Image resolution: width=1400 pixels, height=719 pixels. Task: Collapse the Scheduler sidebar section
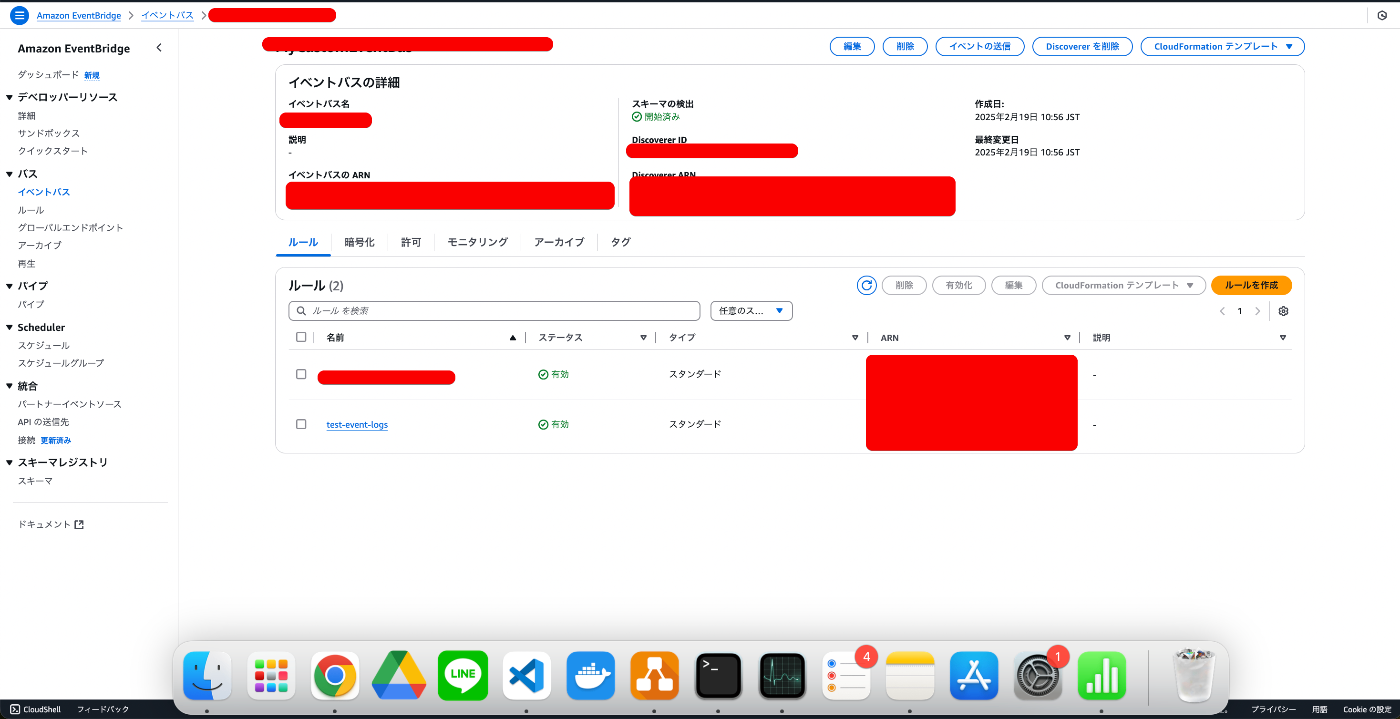click(x=10, y=327)
